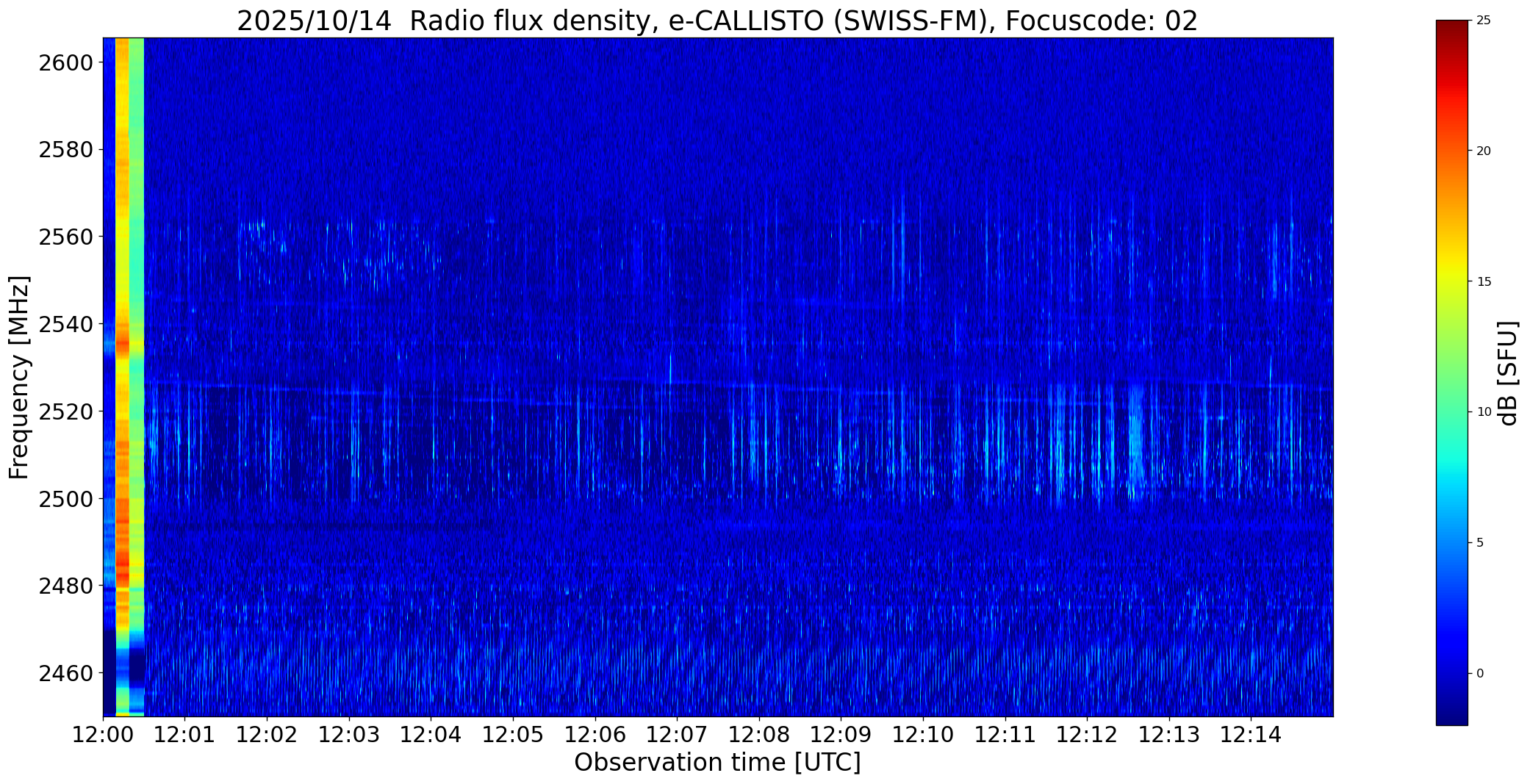Click the 12:10 time tick label
Image resolution: width=1530 pixels, height=784 pixels.
tap(923, 735)
